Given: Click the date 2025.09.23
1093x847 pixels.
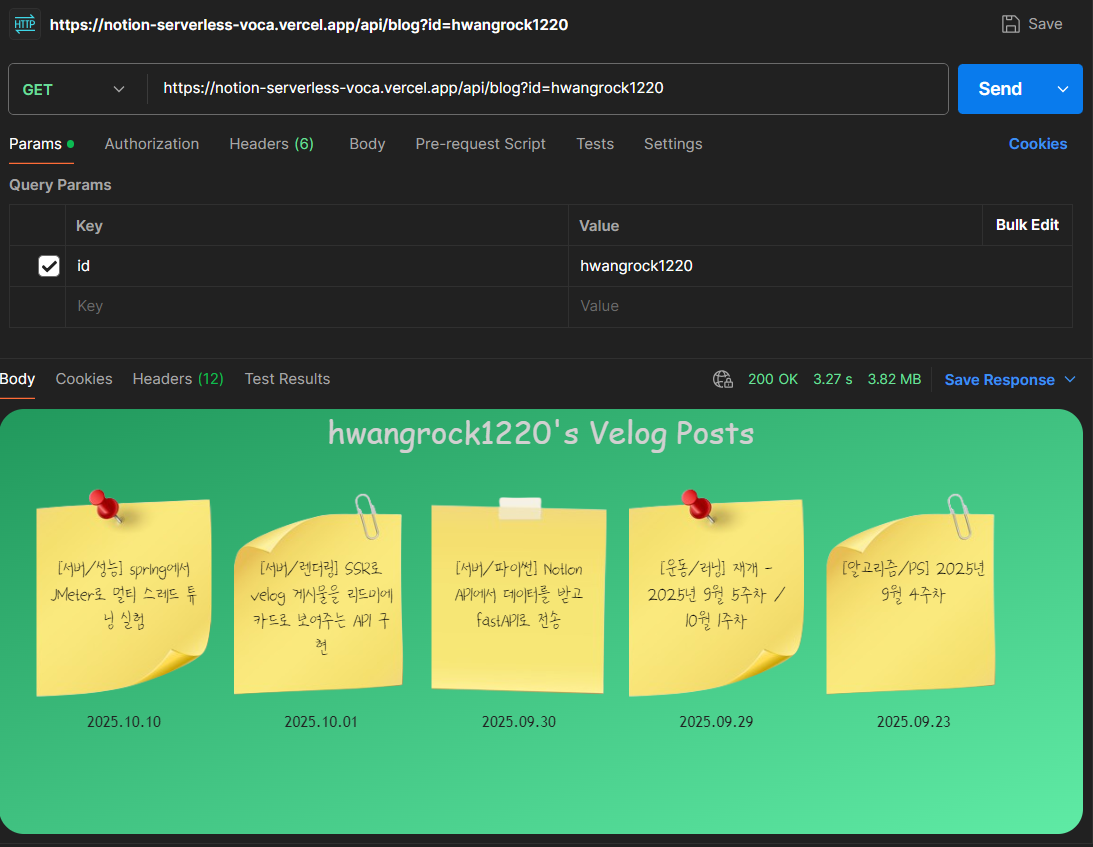Looking at the screenshot, I should [913, 722].
